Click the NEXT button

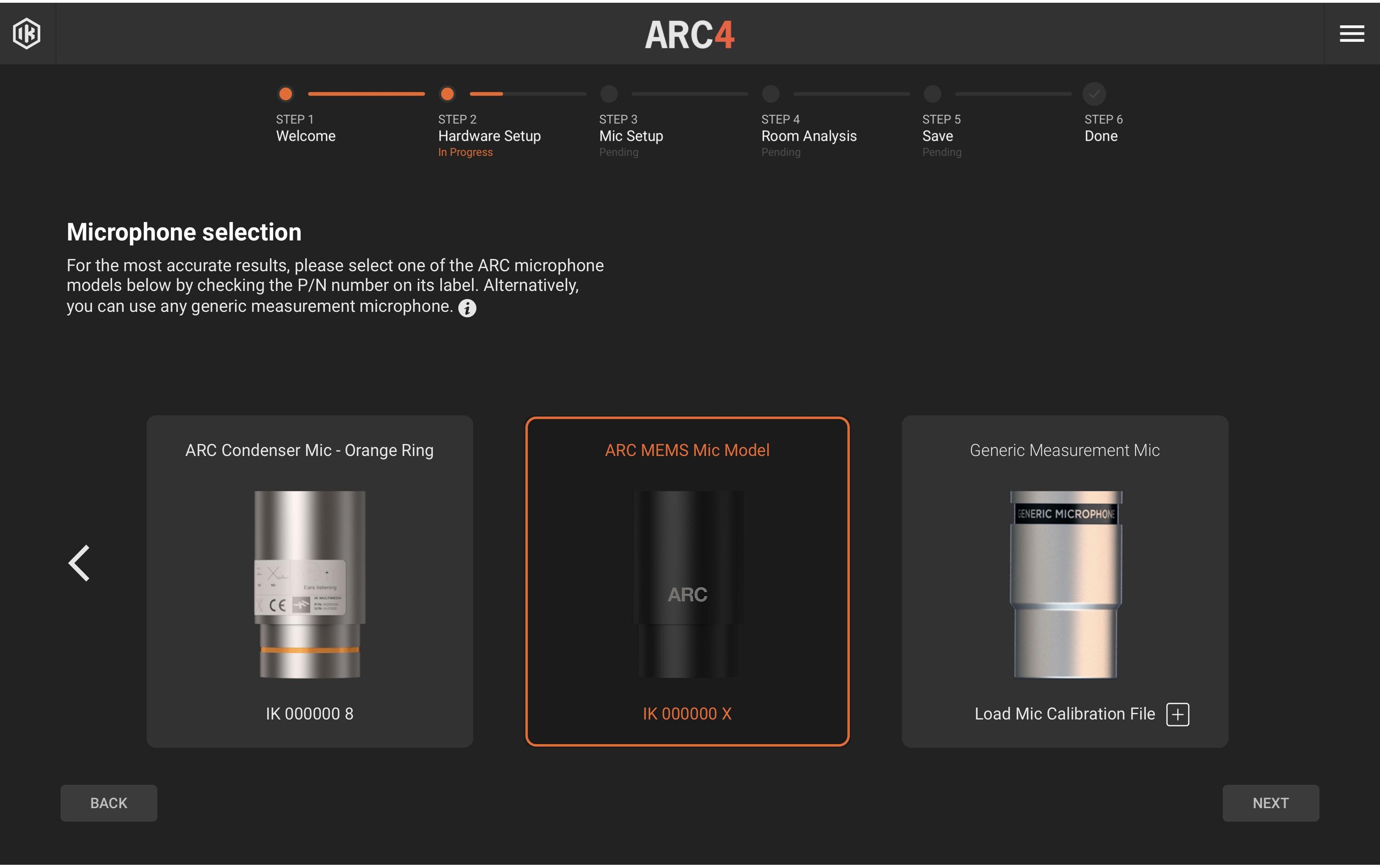point(1271,803)
